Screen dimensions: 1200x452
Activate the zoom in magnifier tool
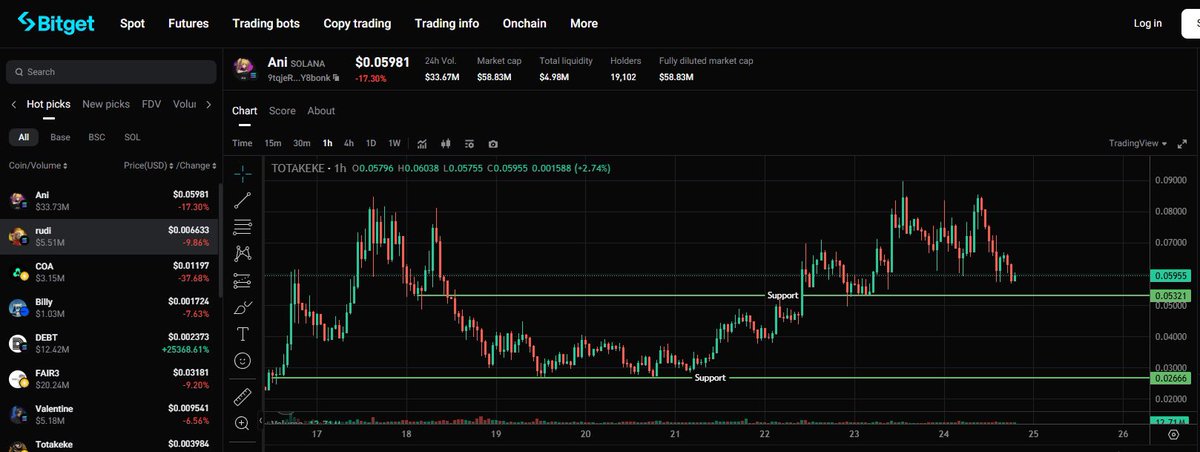243,423
